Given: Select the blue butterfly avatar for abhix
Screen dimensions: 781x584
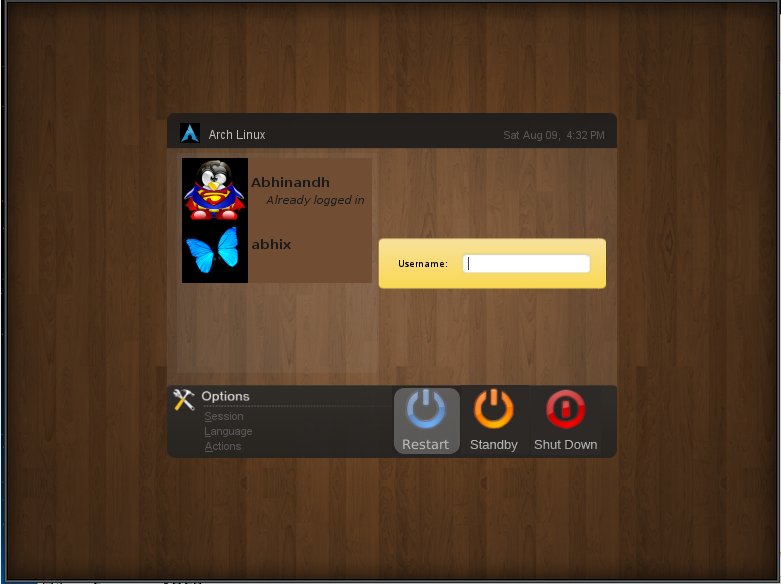Looking at the screenshot, I should tap(215, 251).
